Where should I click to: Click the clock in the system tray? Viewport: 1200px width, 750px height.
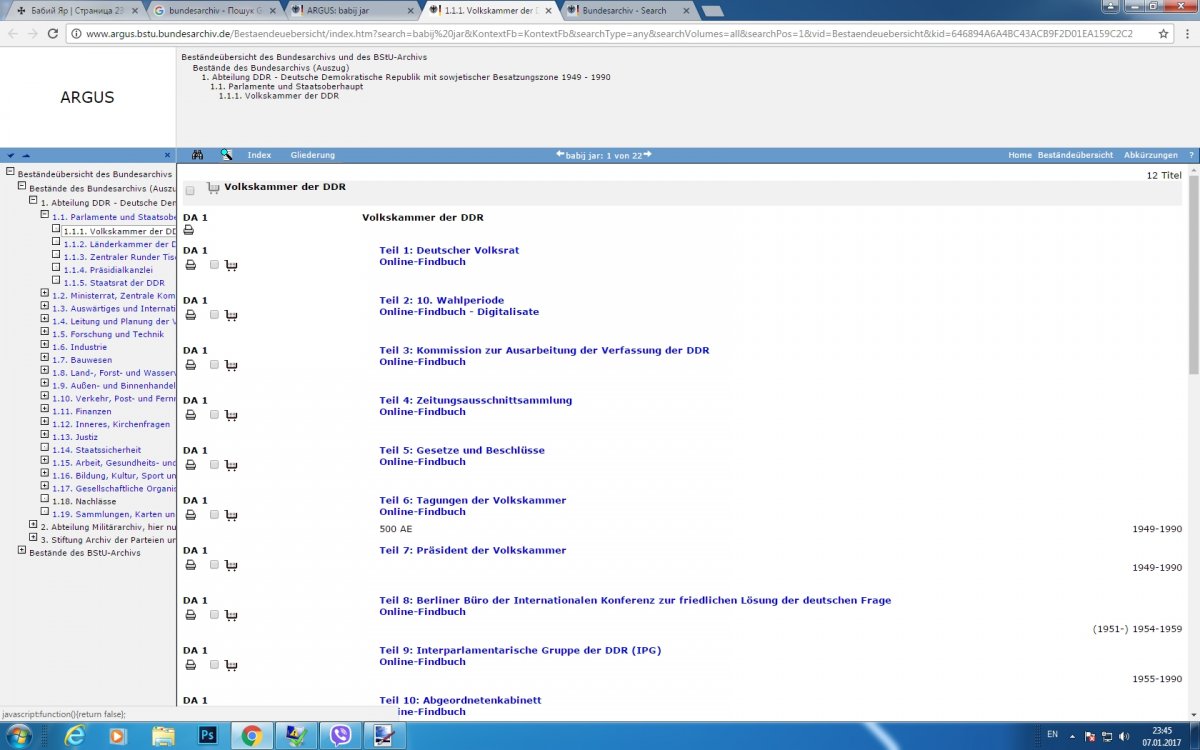pyautogui.click(x=1161, y=736)
